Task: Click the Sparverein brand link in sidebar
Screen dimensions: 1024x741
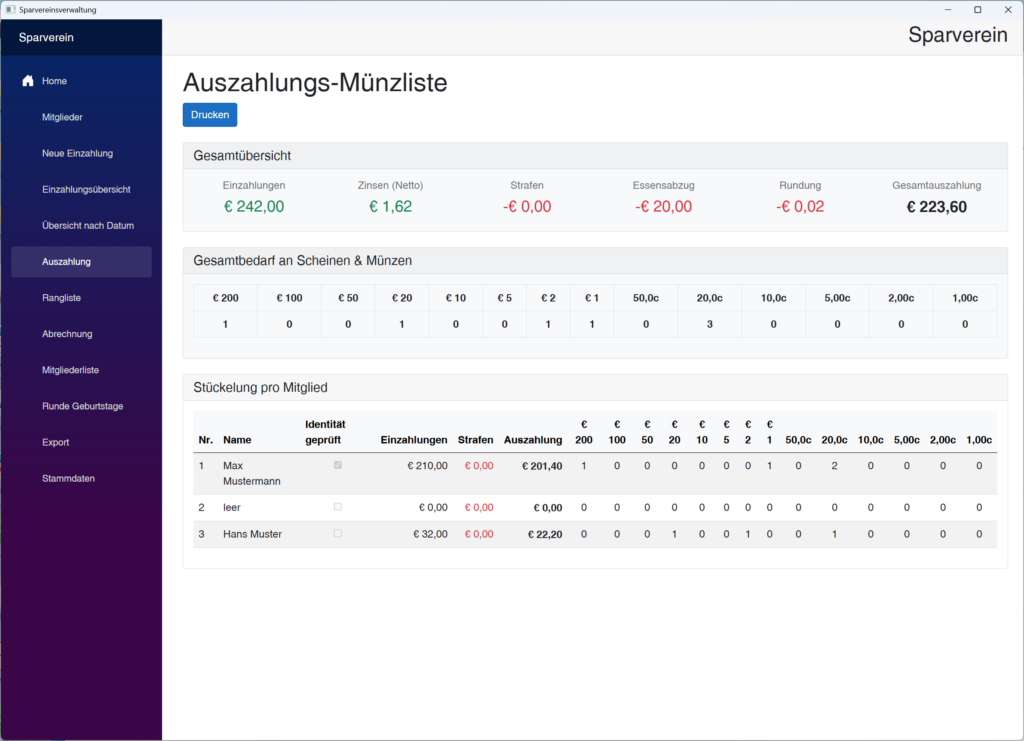Action: tap(46, 38)
